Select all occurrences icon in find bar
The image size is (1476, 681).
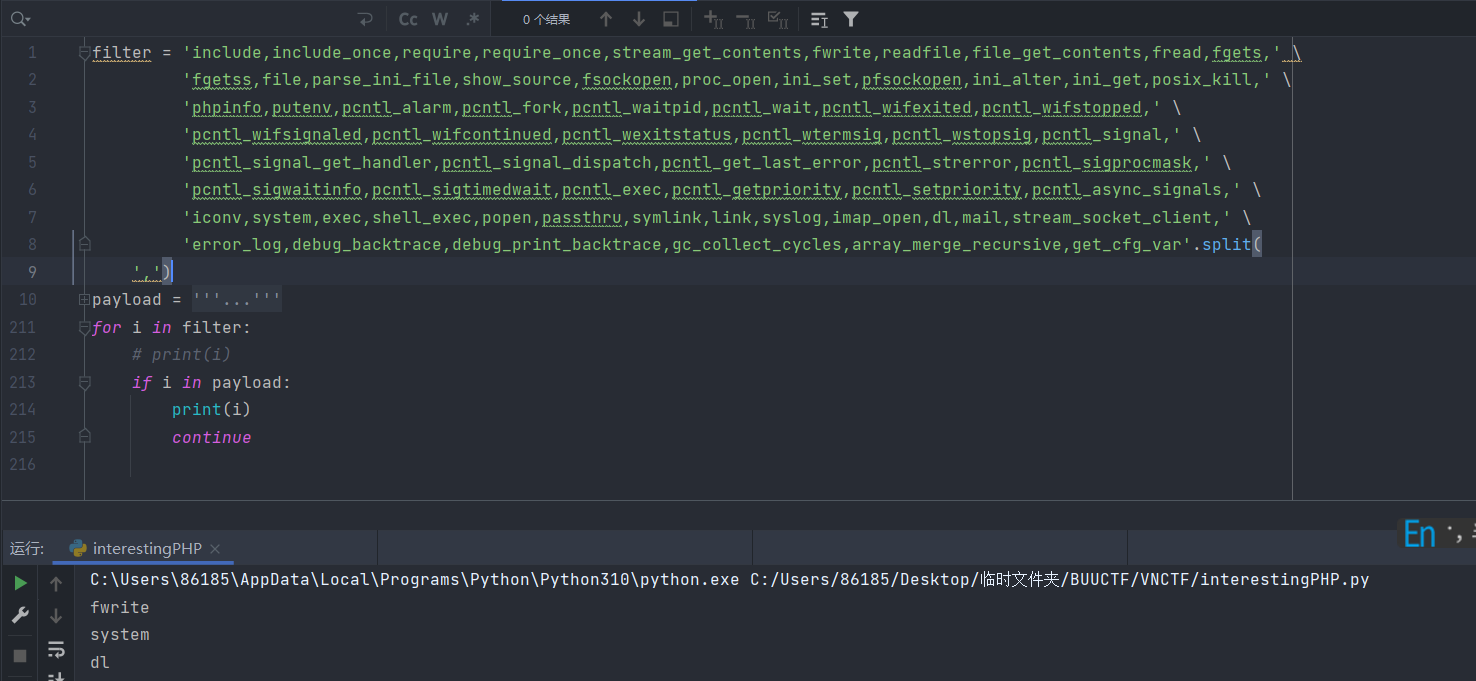point(777,19)
